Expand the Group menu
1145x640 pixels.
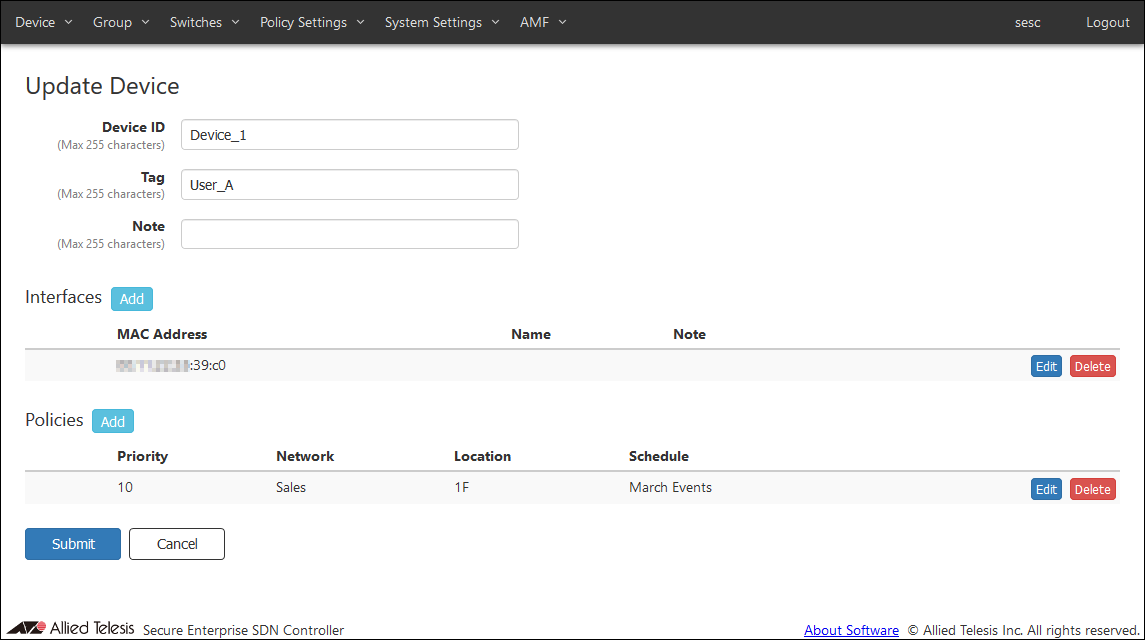120,22
